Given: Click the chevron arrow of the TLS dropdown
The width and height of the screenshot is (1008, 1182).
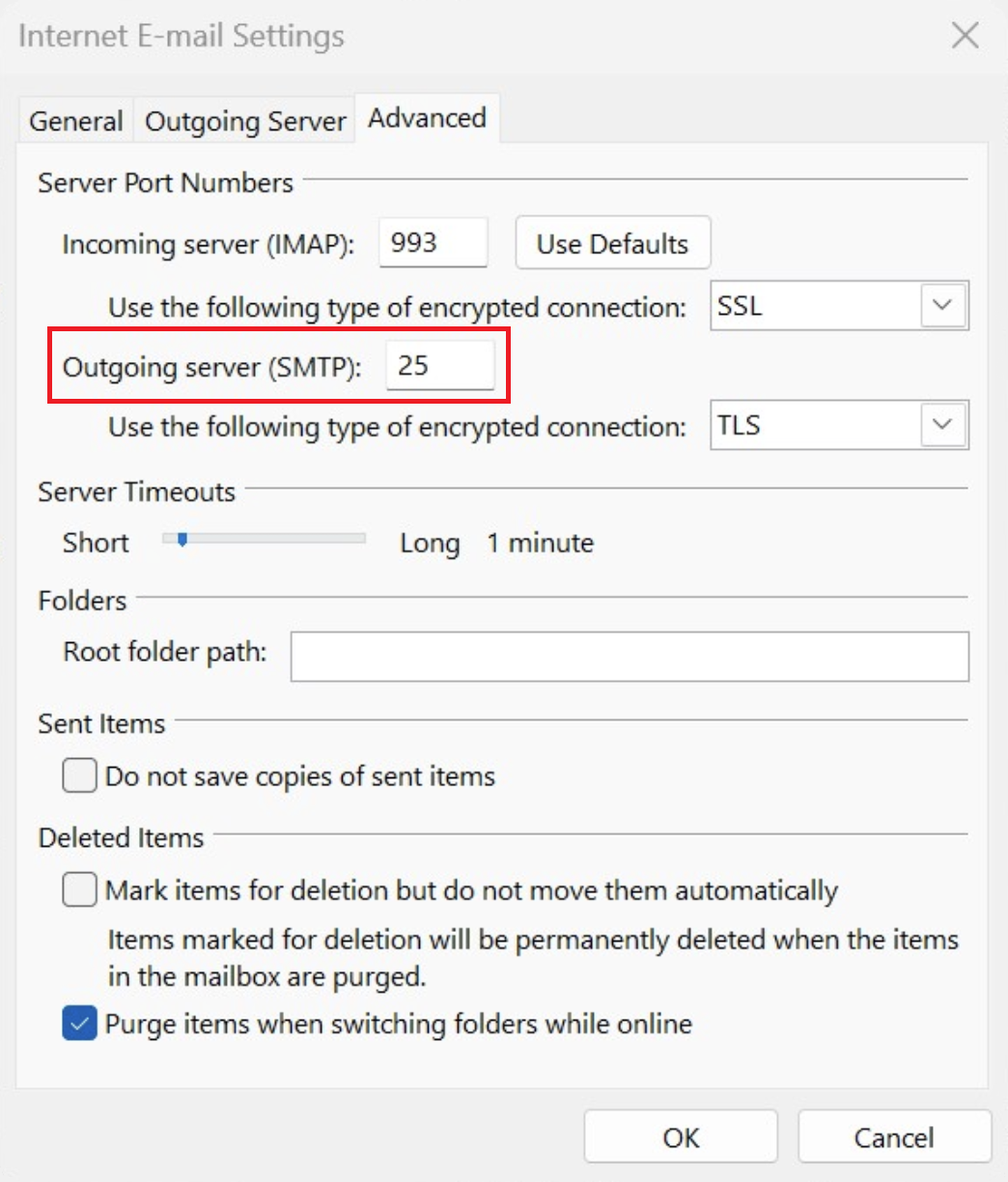Looking at the screenshot, I should 942,426.
